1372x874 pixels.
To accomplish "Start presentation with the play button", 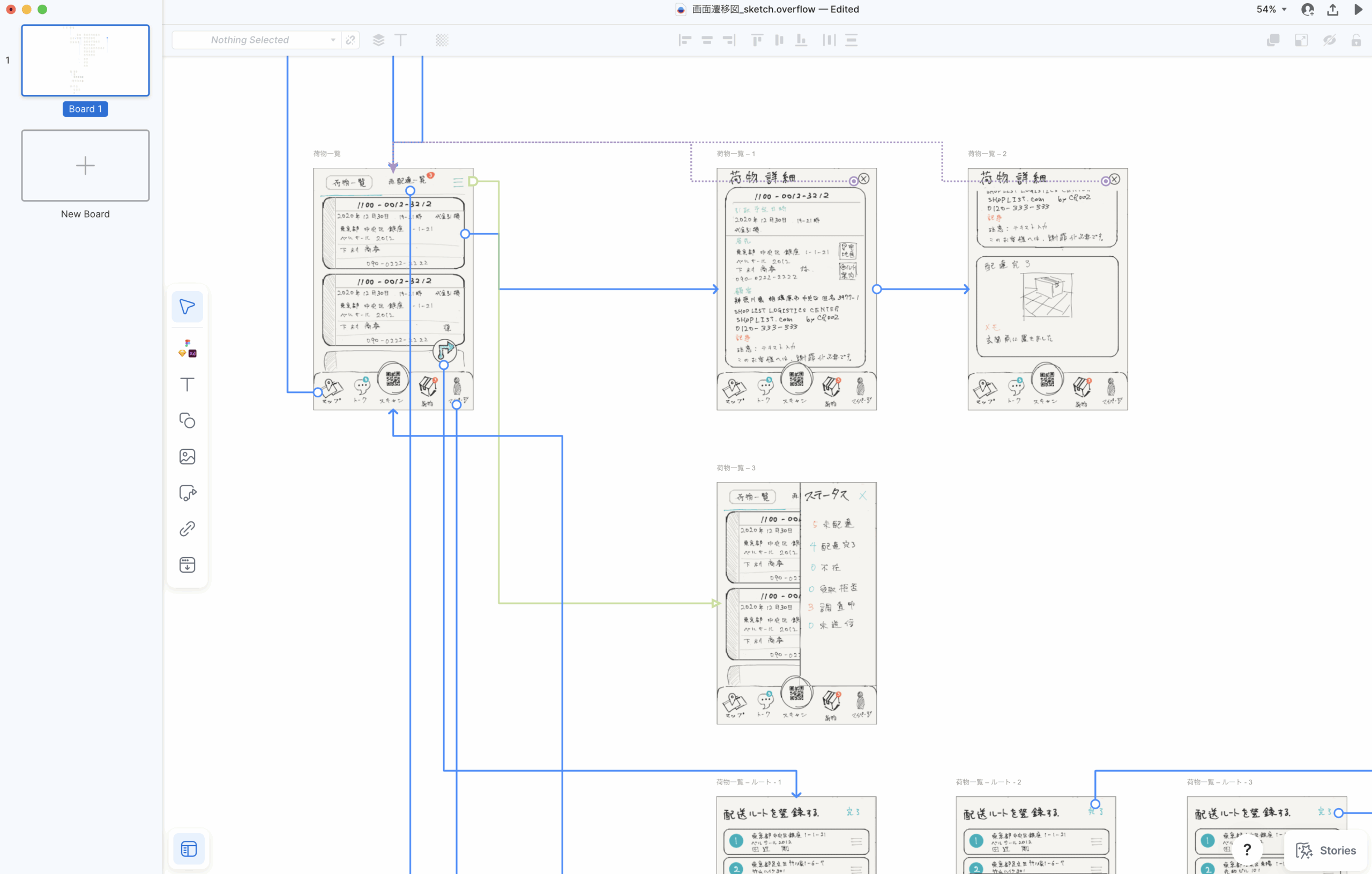I will (x=1358, y=9).
